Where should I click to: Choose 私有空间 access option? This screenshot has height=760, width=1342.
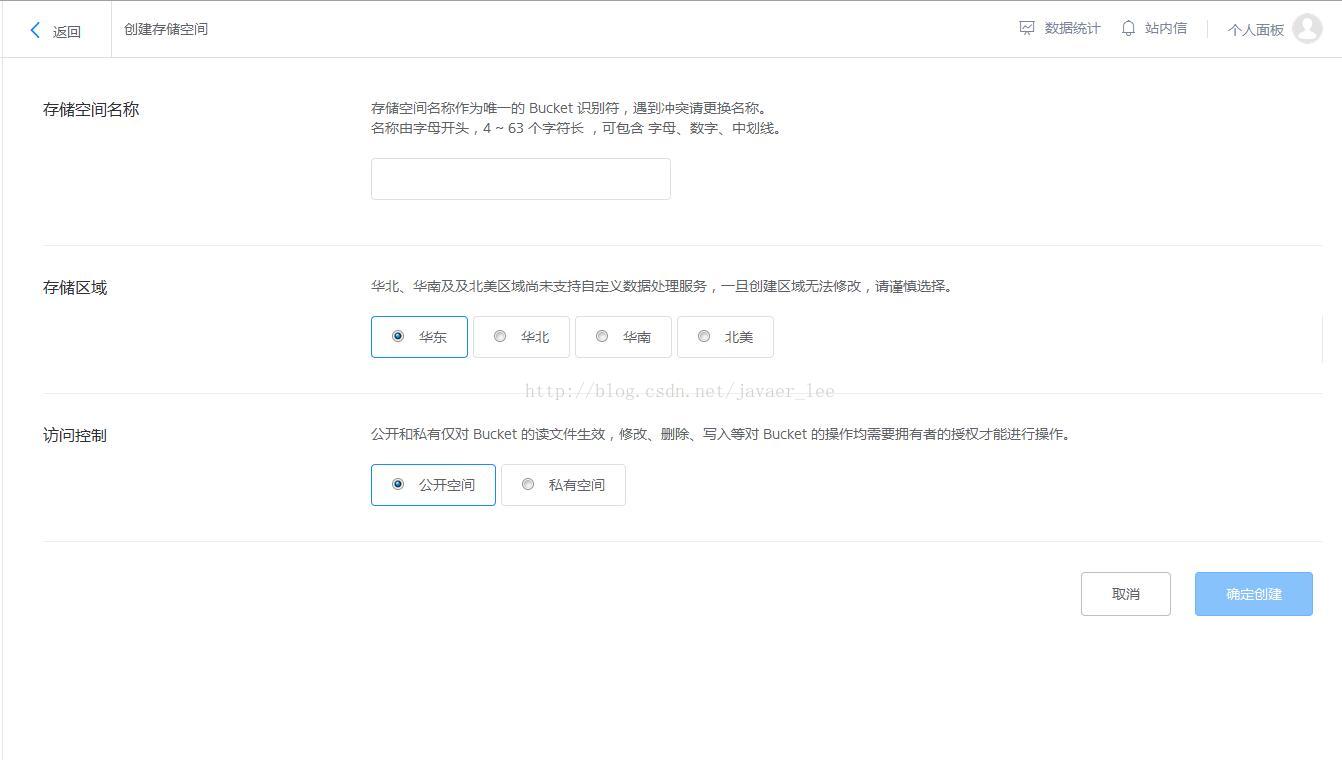563,485
